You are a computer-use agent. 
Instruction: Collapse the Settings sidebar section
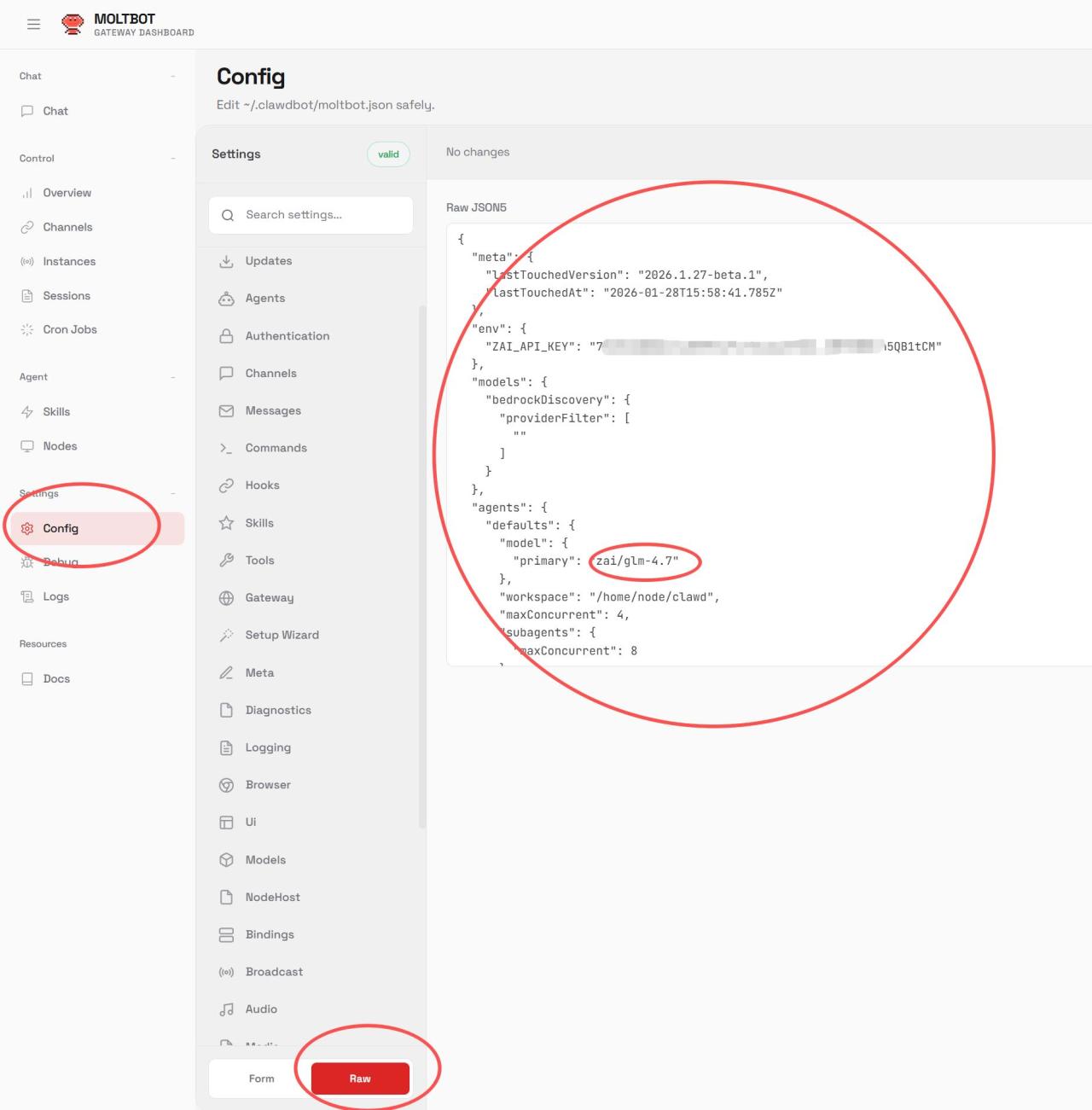click(x=172, y=493)
